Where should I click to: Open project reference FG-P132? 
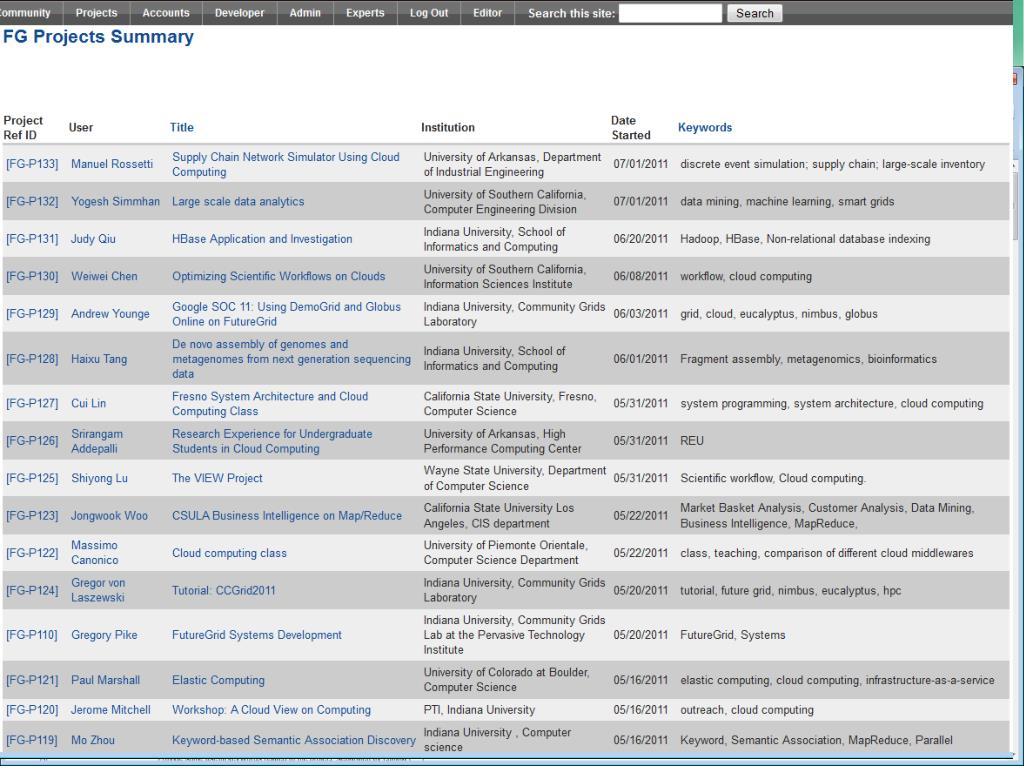[x=32, y=201]
